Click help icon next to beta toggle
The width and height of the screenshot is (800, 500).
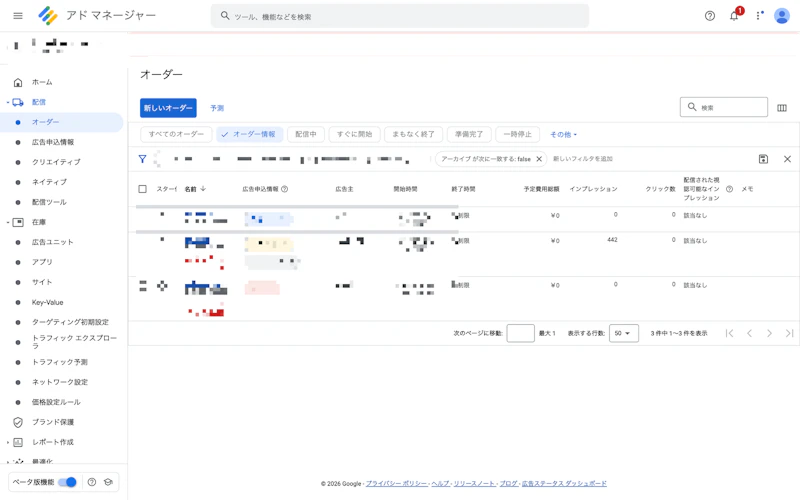point(92,482)
